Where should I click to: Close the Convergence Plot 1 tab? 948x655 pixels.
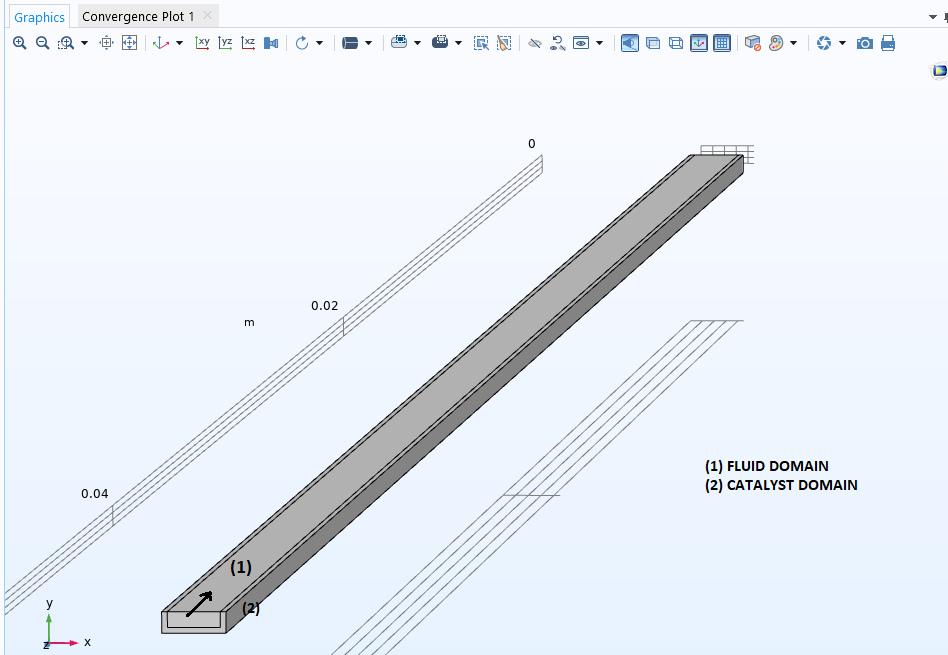point(207,16)
